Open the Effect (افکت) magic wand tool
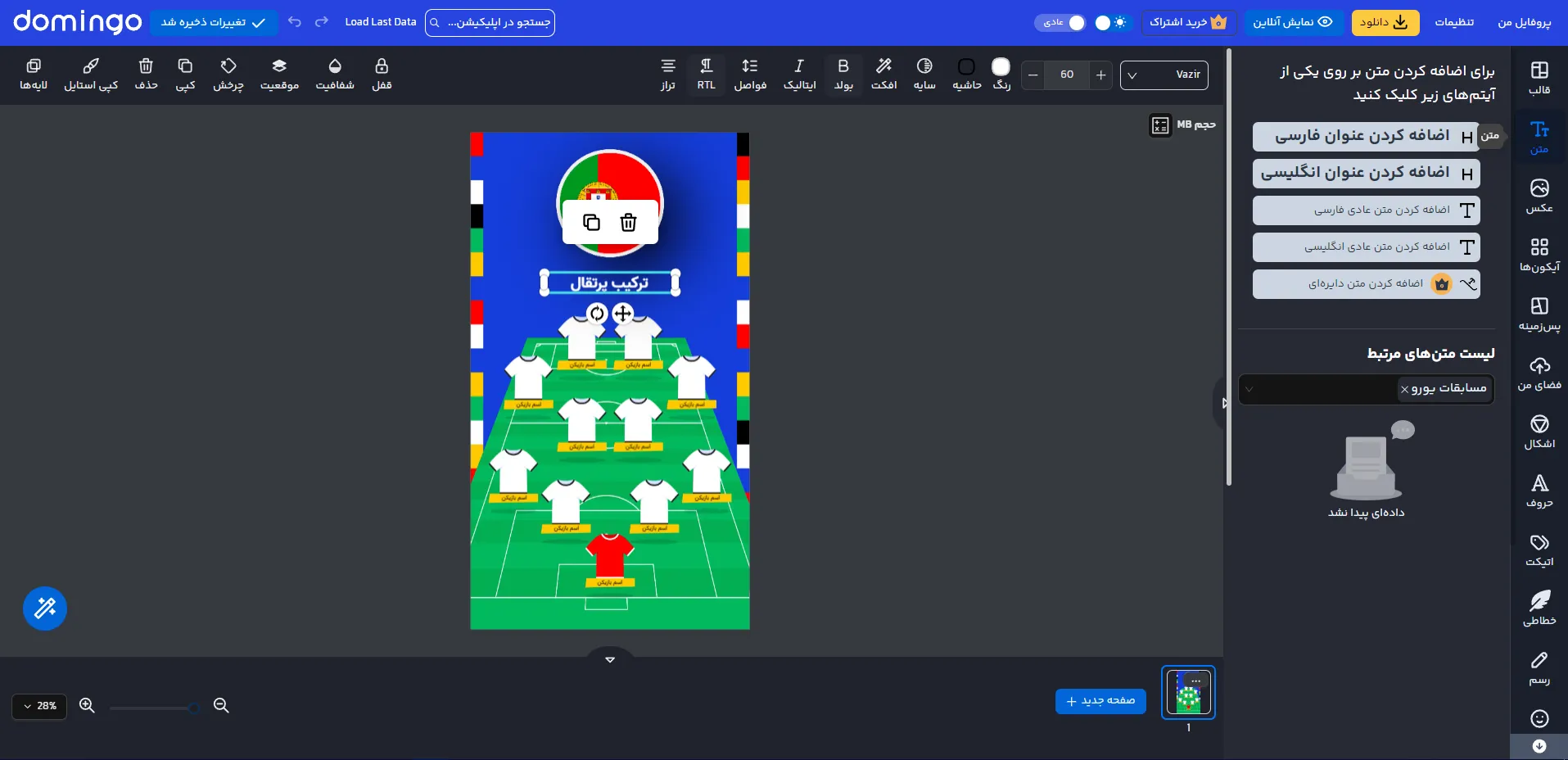Screen dimensions: 1568x760 (x=883, y=75)
